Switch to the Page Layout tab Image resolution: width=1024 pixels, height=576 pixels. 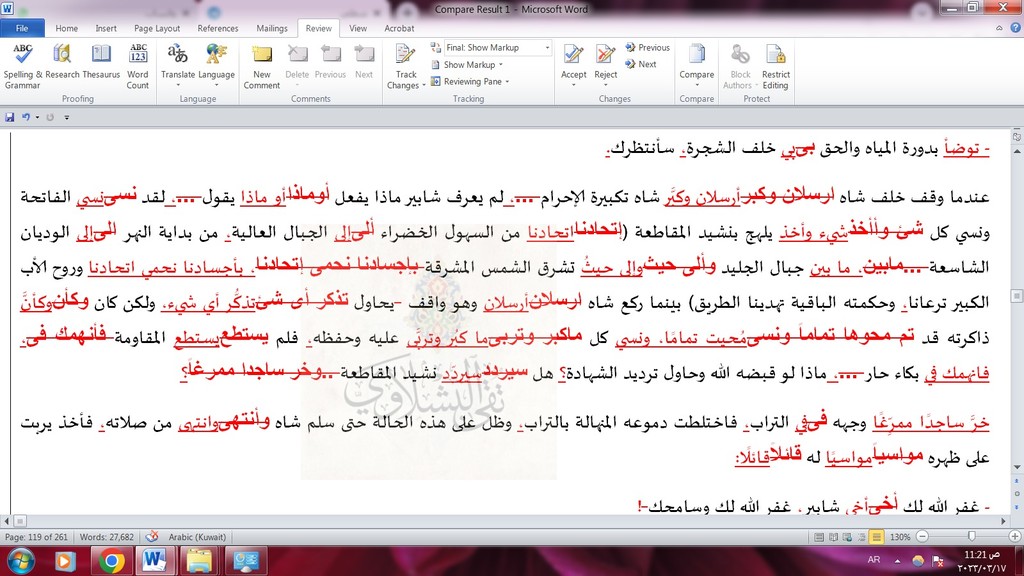[x=157, y=28]
